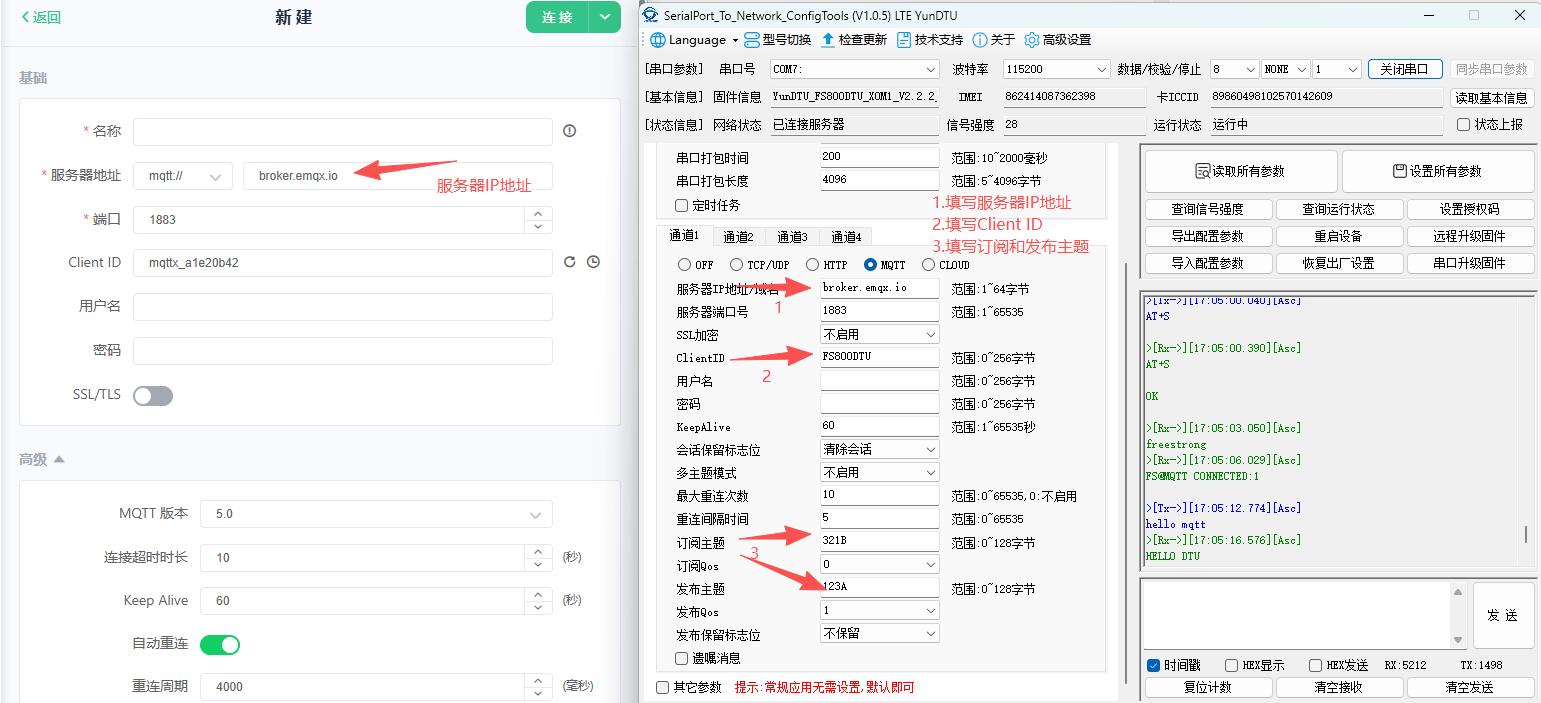Check the 状态上报 checkbox
The width and height of the screenshot is (1541, 703).
coord(1464,125)
